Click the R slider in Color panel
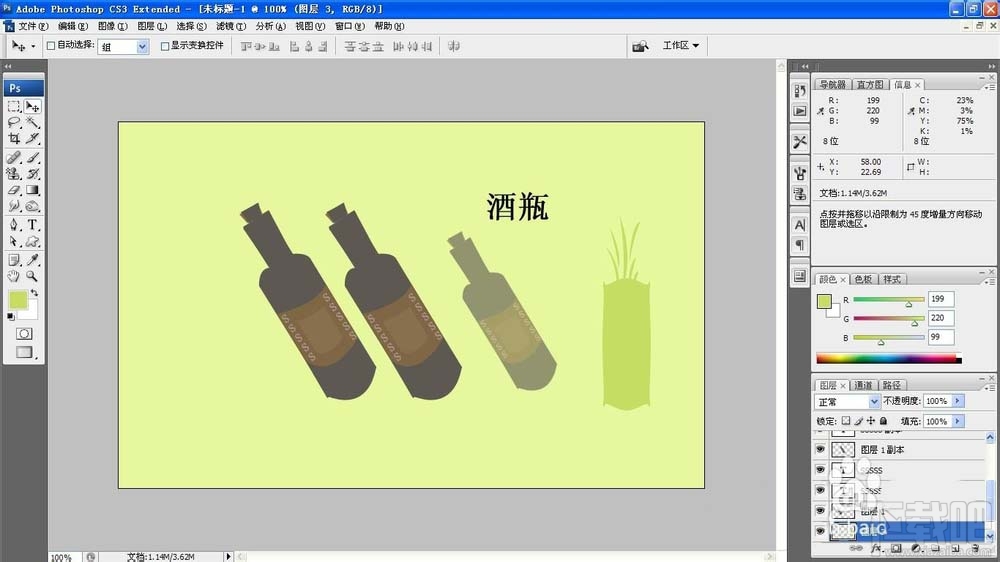Viewport: 1000px width, 562px height. click(x=888, y=300)
